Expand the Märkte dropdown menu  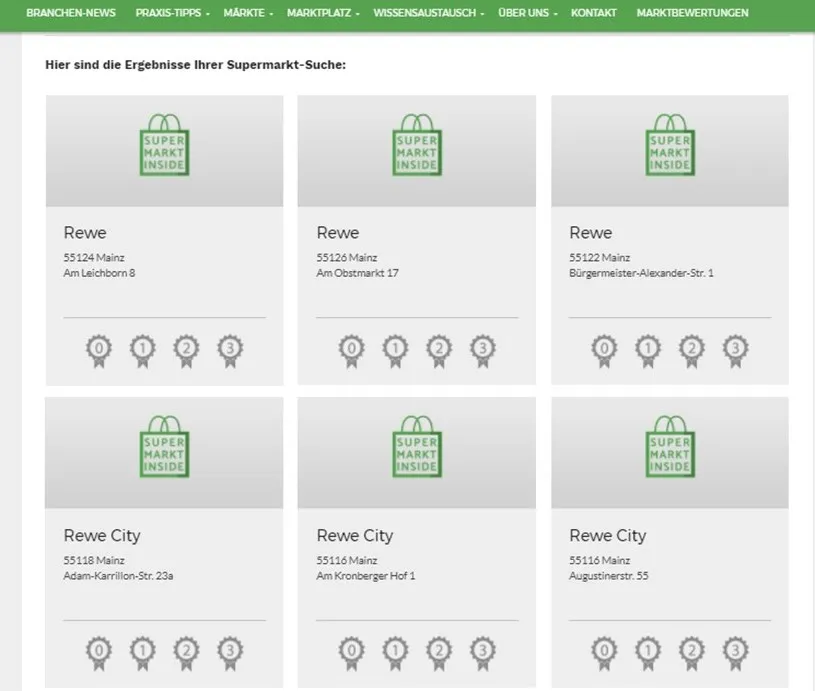(248, 13)
